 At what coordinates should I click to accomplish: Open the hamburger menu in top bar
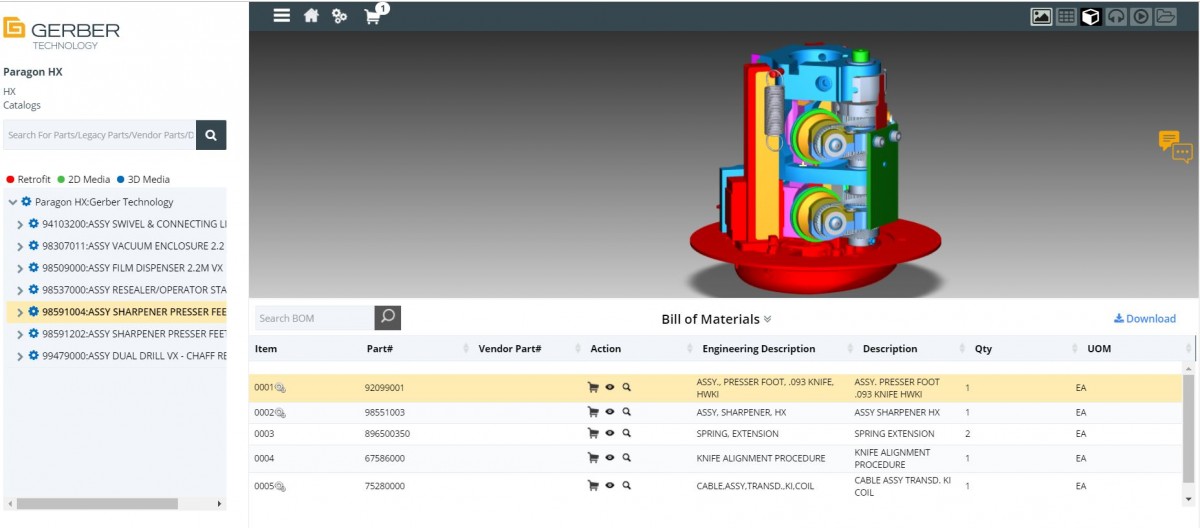282,16
